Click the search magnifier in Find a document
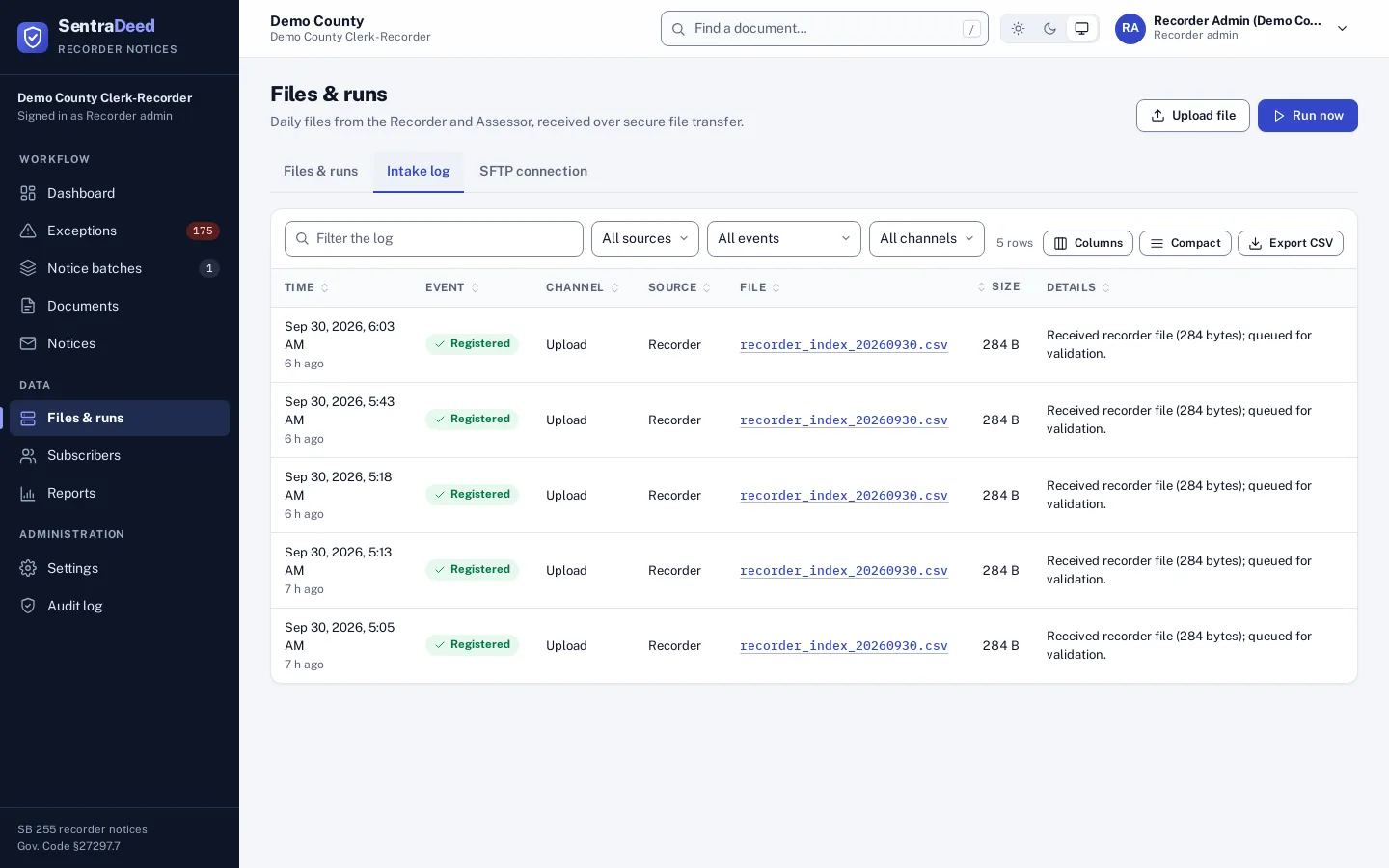 [678, 29]
